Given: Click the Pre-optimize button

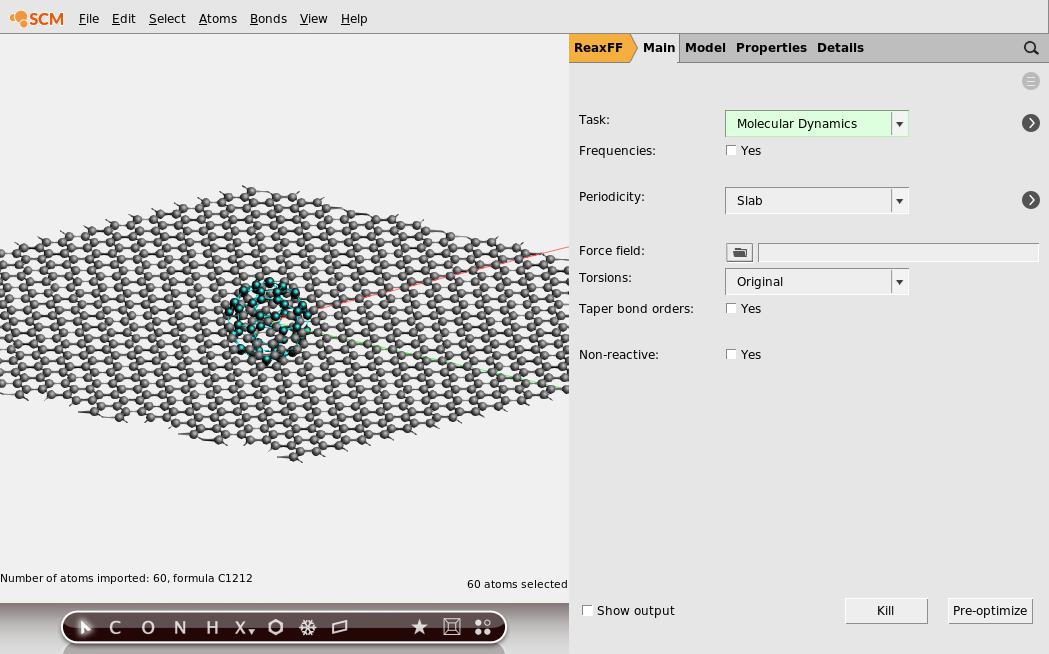Looking at the screenshot, I should [x=990, y=610].
